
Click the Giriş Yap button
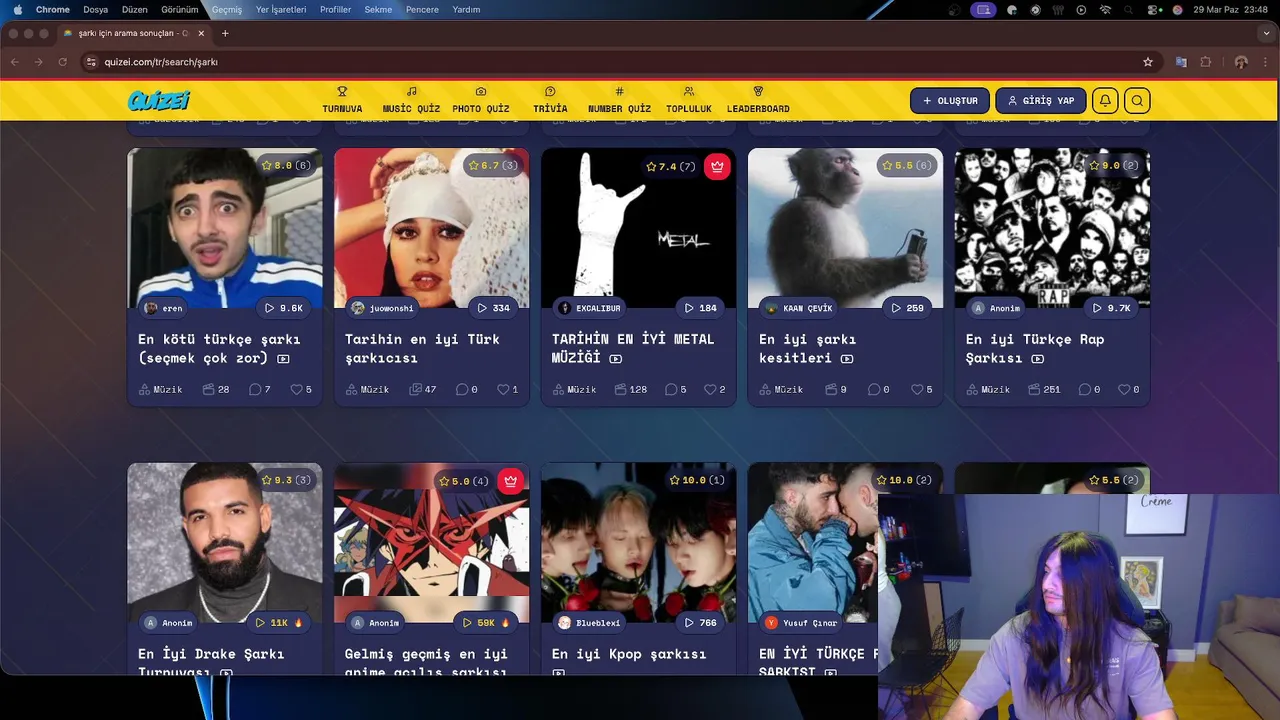[x=1041, y=101]
